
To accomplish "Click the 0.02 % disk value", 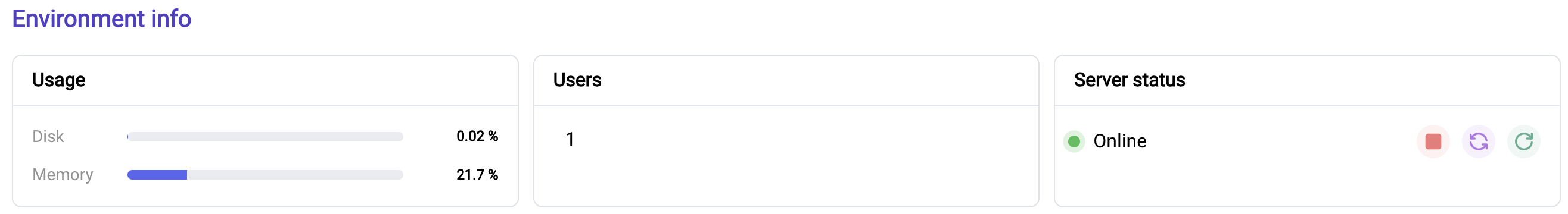I will [x=477, y=136].
